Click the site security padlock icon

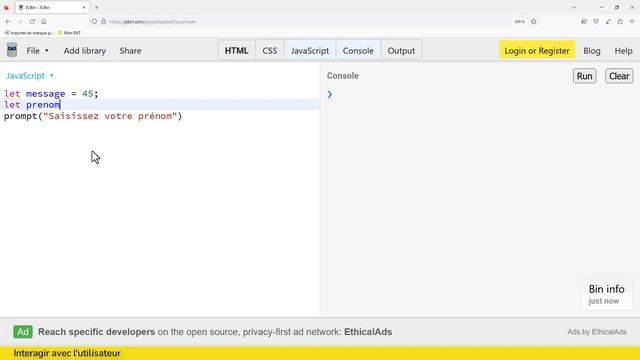click(104, 22)
